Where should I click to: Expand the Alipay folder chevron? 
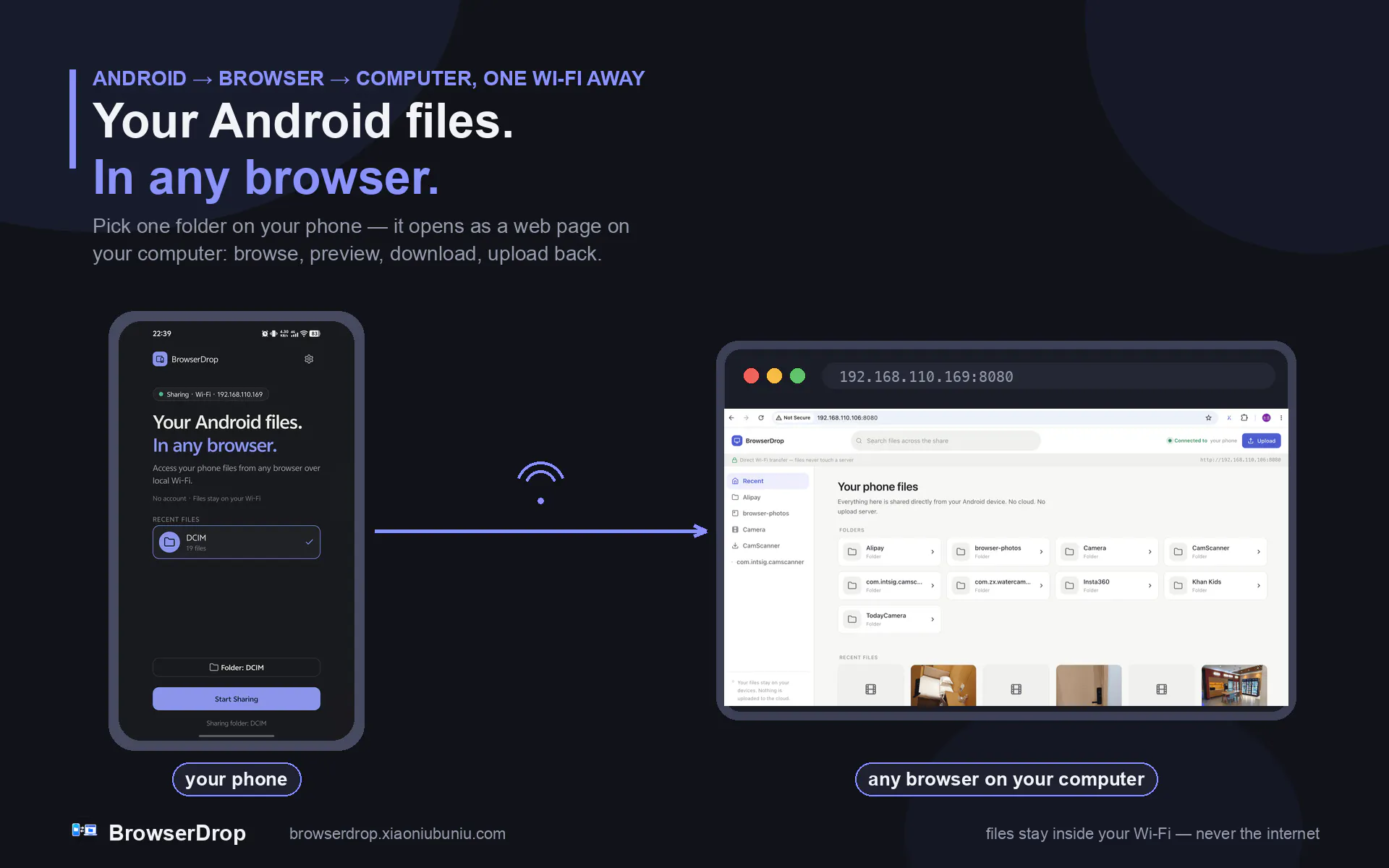933,552
